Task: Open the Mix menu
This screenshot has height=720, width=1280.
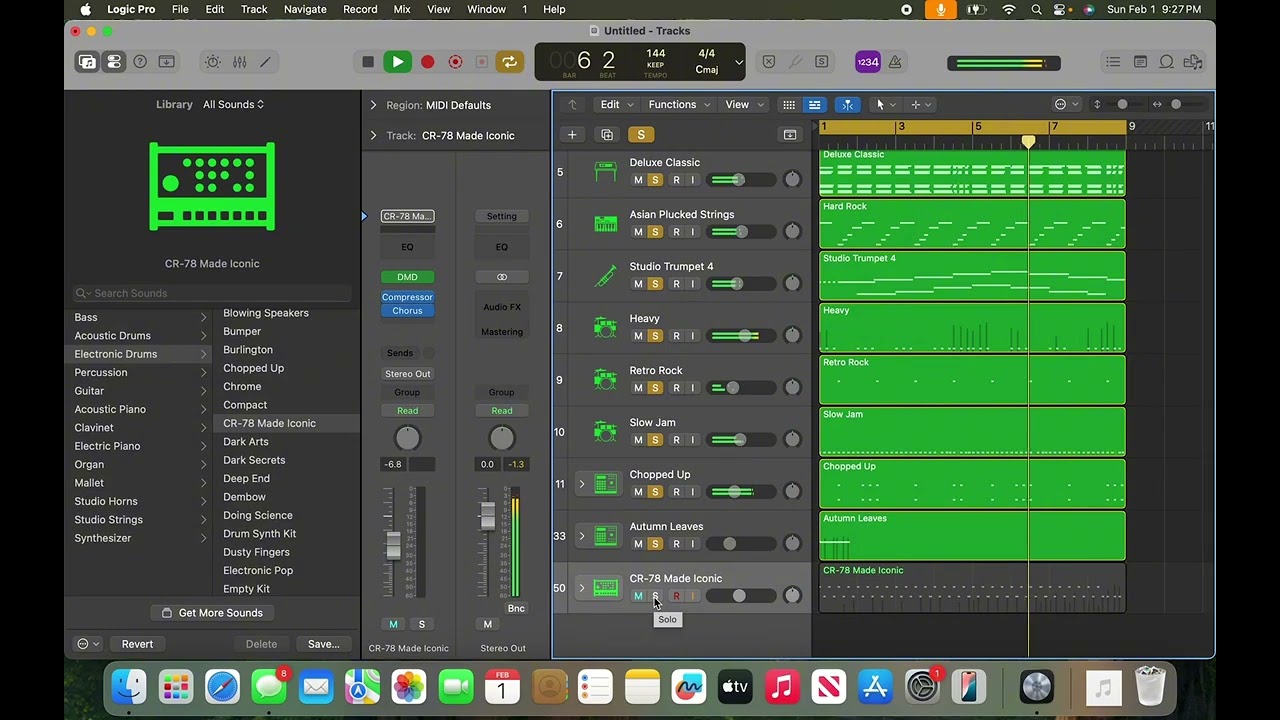Action: coord(402,9)
